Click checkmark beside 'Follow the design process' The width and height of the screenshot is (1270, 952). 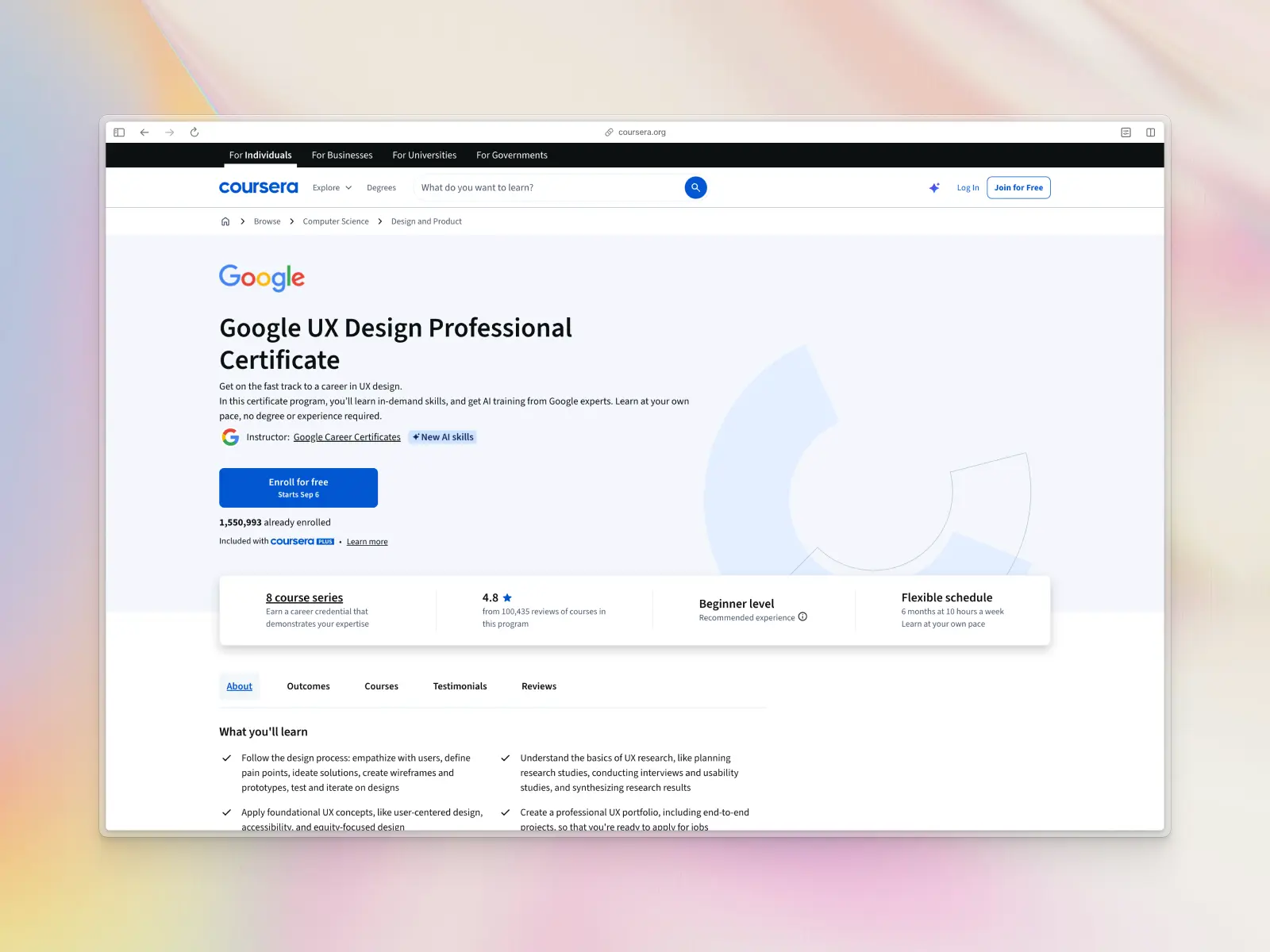coord(226,758)
